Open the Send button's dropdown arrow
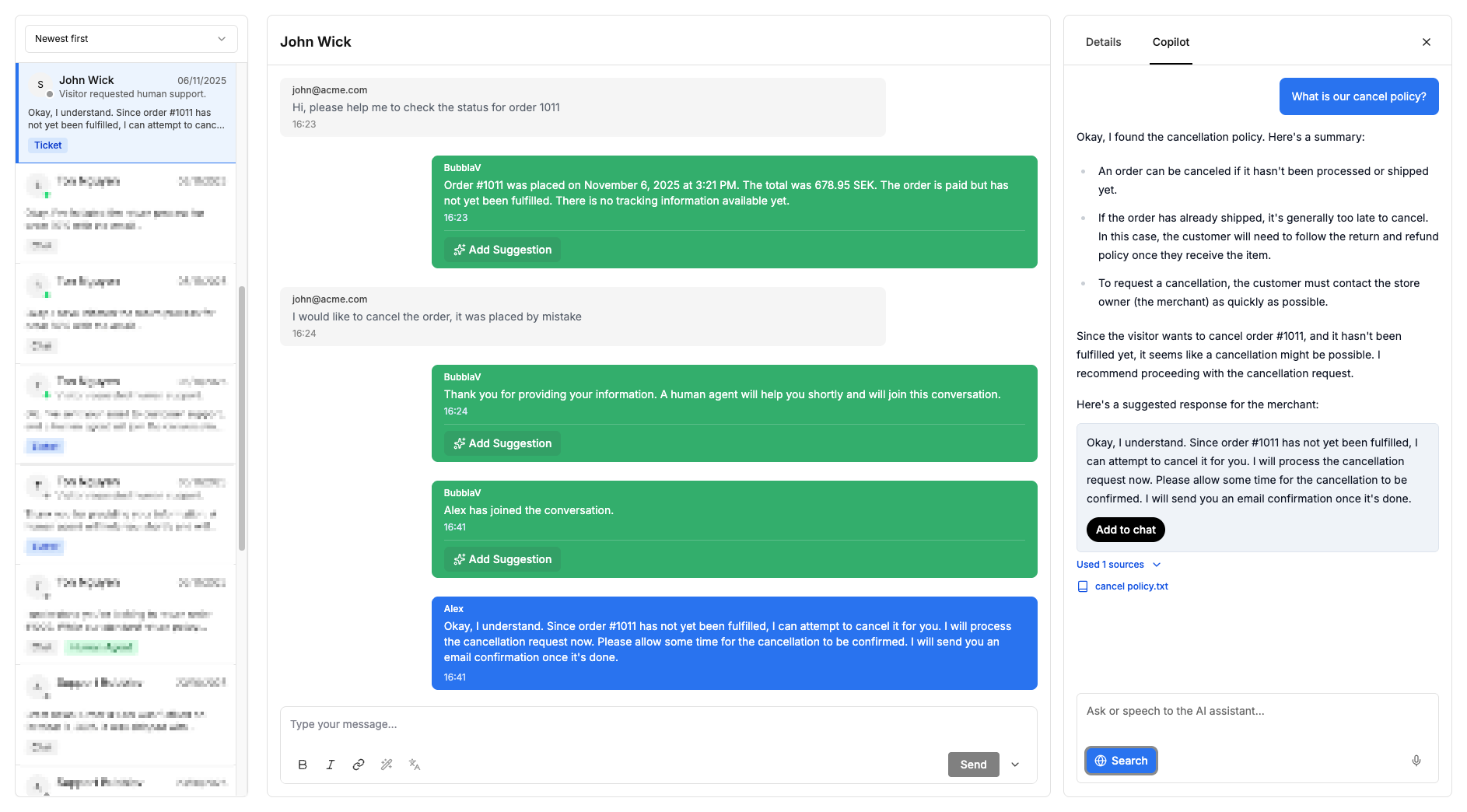 [x=1014, y=765]
